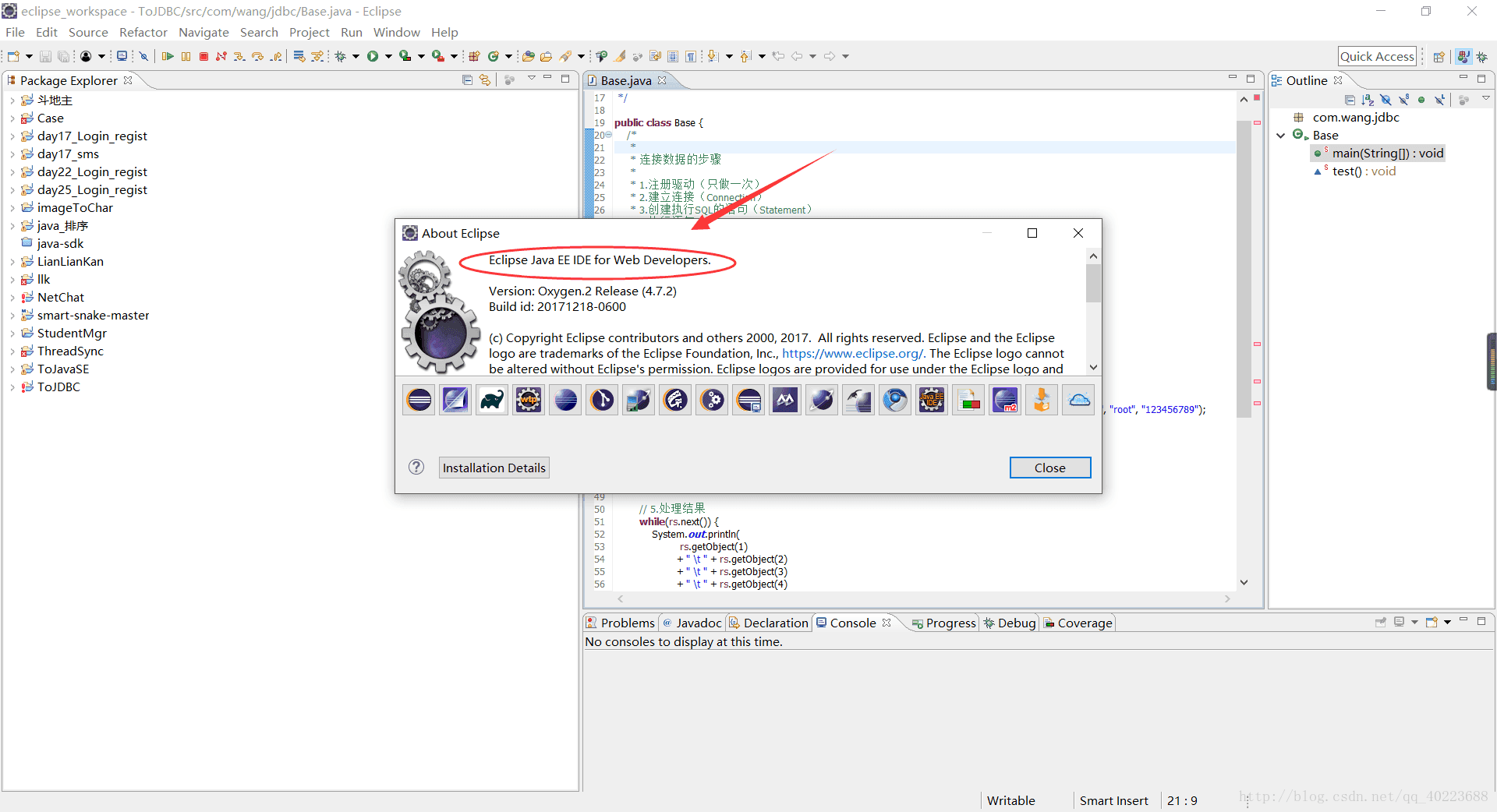This screenshot has width=1497, height=812.
Task: Toggle Hide Non-Public Members in Outline
Action: (x=1421, y=100)
